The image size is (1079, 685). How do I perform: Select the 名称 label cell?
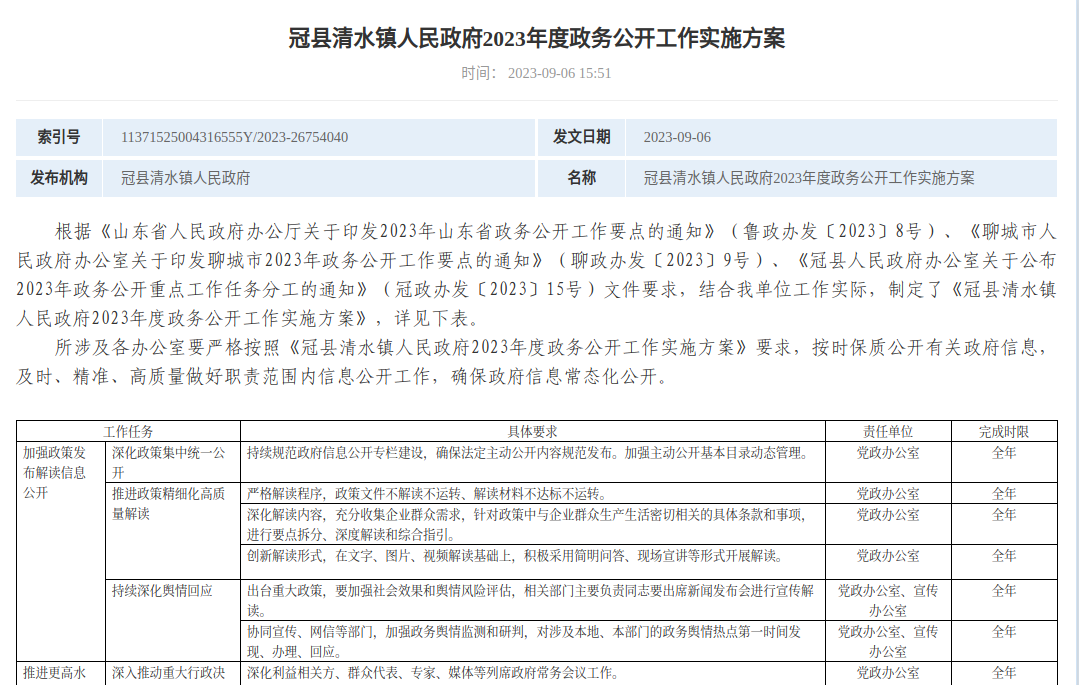click(582, 178)
